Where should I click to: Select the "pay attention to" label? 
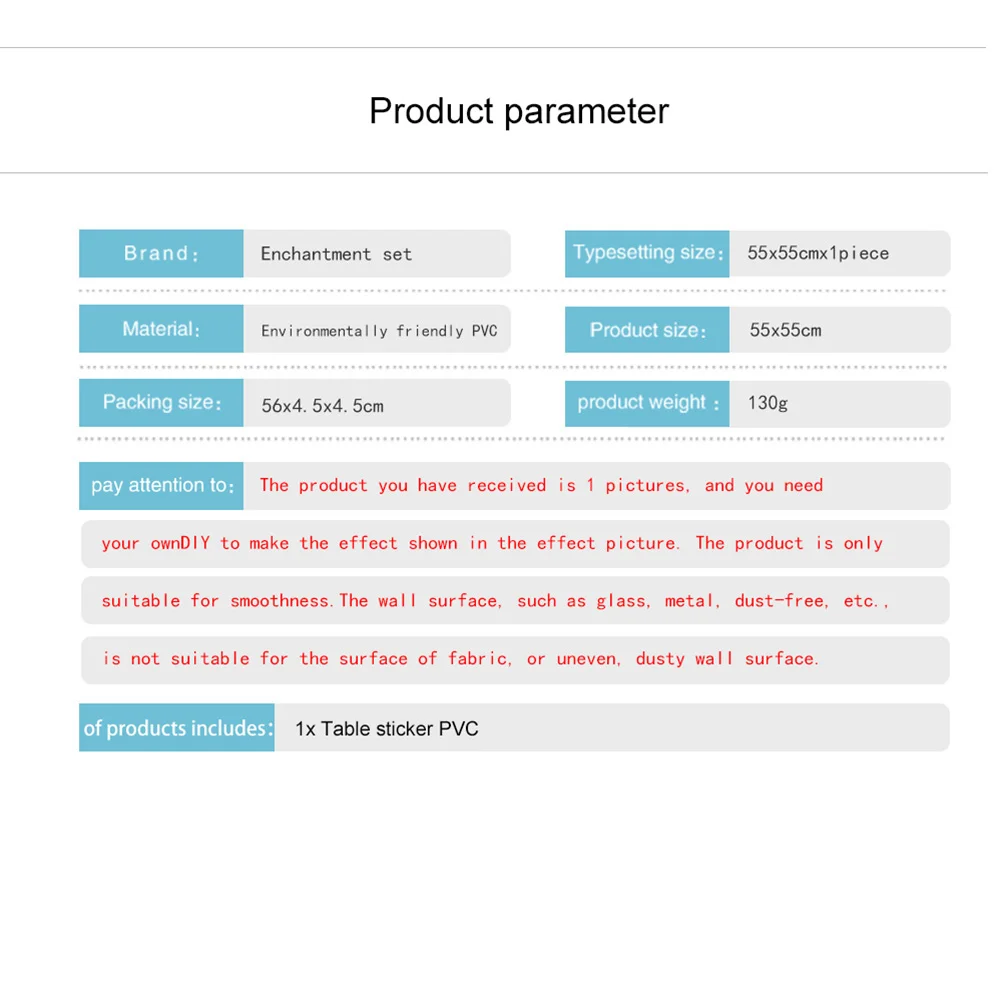tap(162, 486)
